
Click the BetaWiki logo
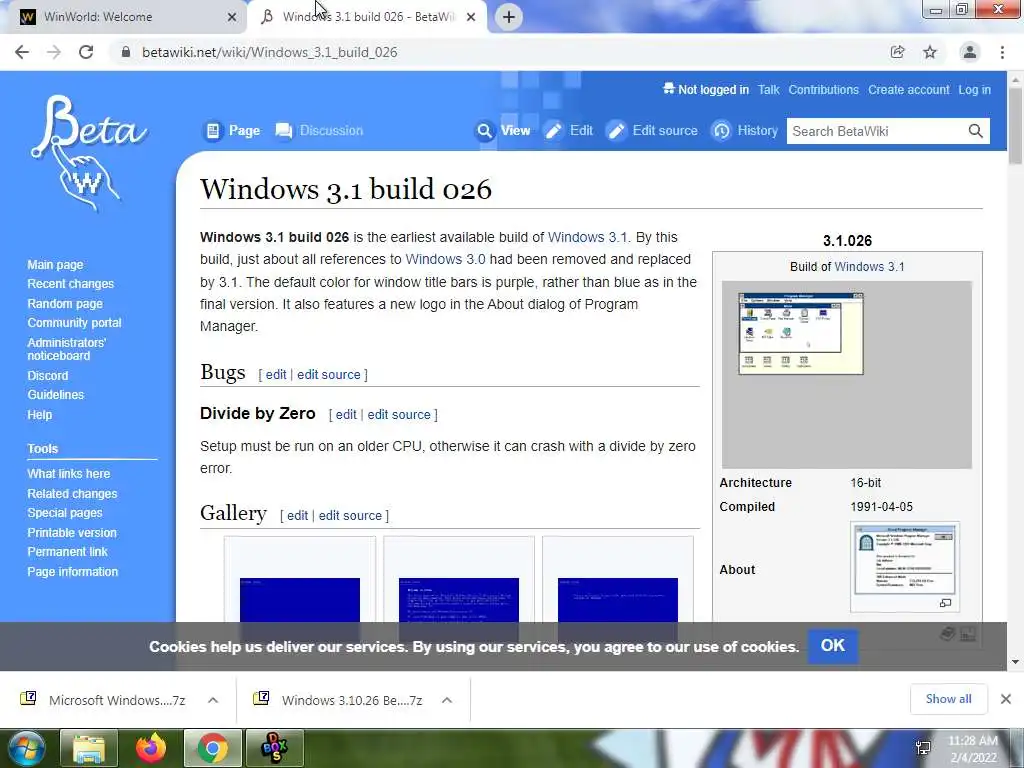[x=88, y=154]
